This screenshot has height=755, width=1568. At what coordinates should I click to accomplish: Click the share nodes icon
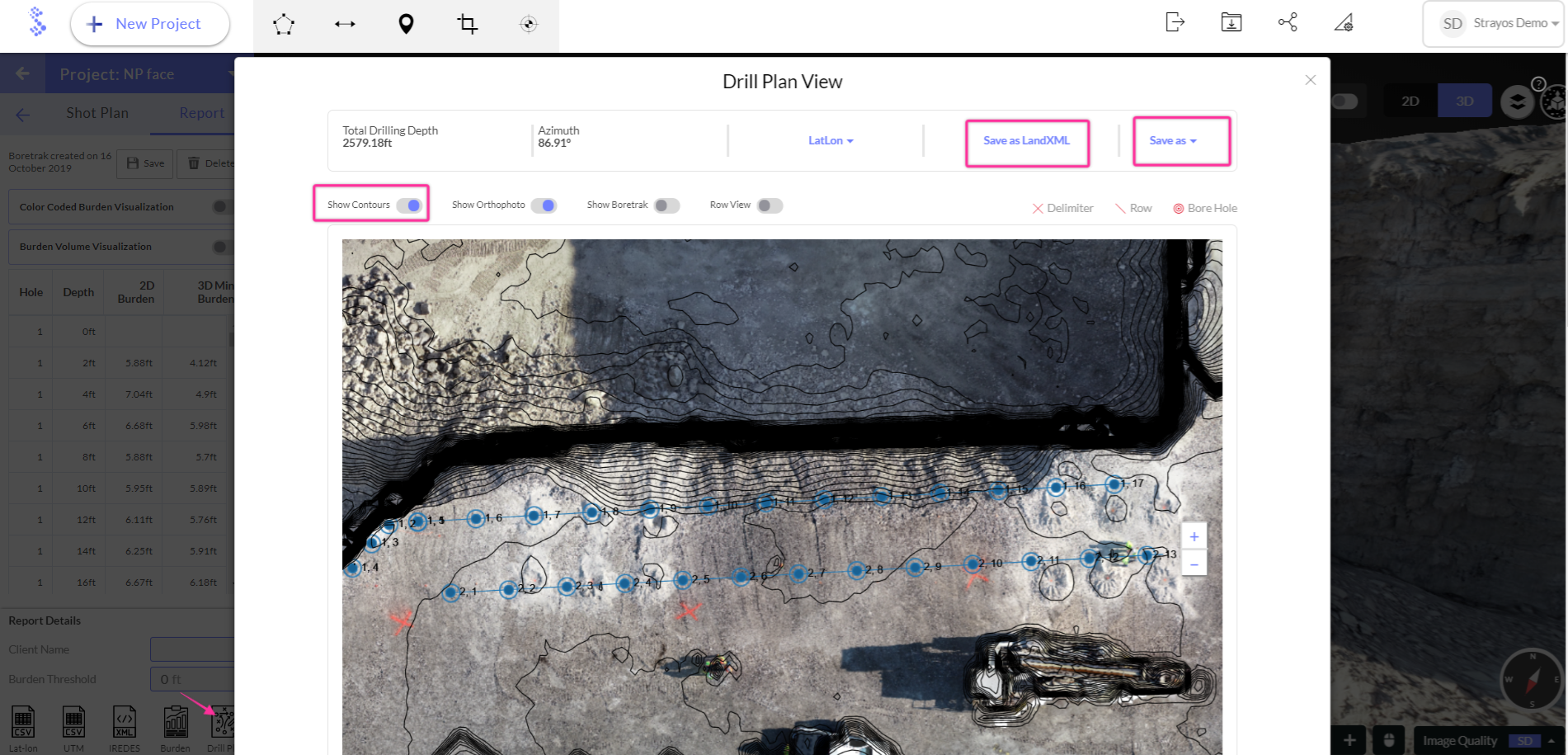pyautogui.click(x=1288, y=22)
